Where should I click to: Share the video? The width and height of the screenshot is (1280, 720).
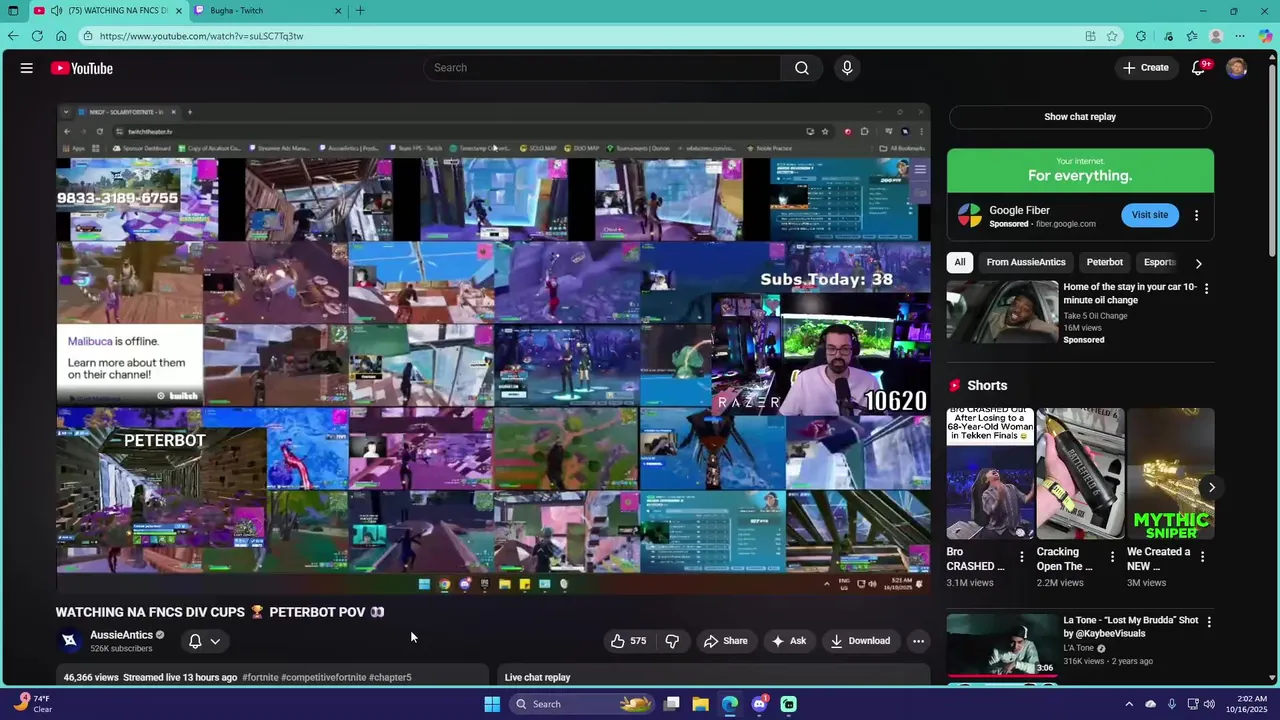tap(725, 641)
